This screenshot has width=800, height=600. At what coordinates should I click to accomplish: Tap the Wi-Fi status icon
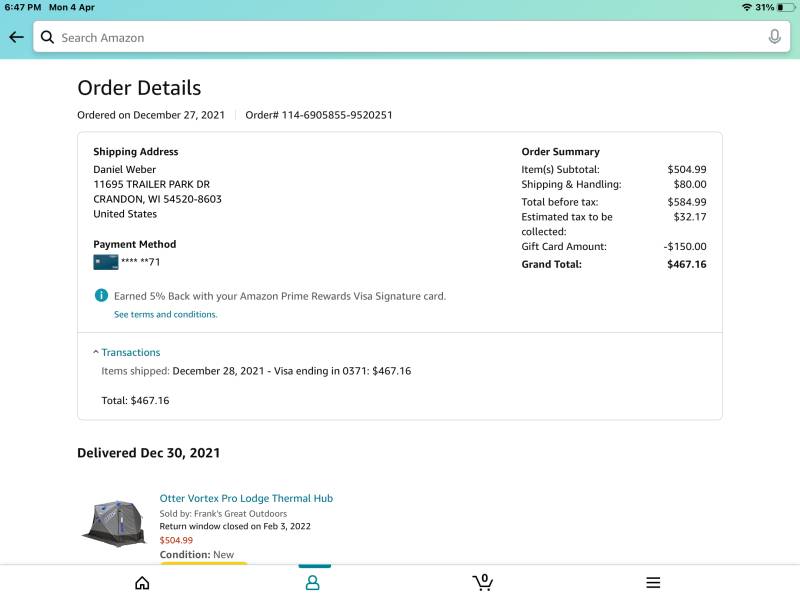(746, 7)
